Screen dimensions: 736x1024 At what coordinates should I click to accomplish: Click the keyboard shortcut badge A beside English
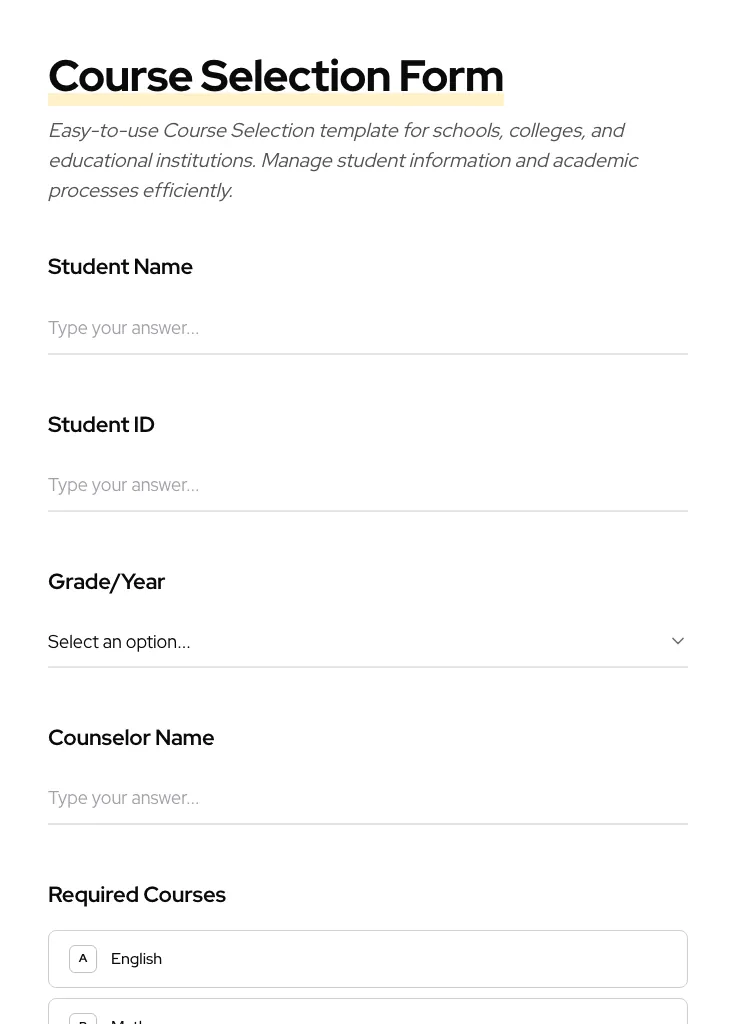pyautogui.click(x=83, y=958)
